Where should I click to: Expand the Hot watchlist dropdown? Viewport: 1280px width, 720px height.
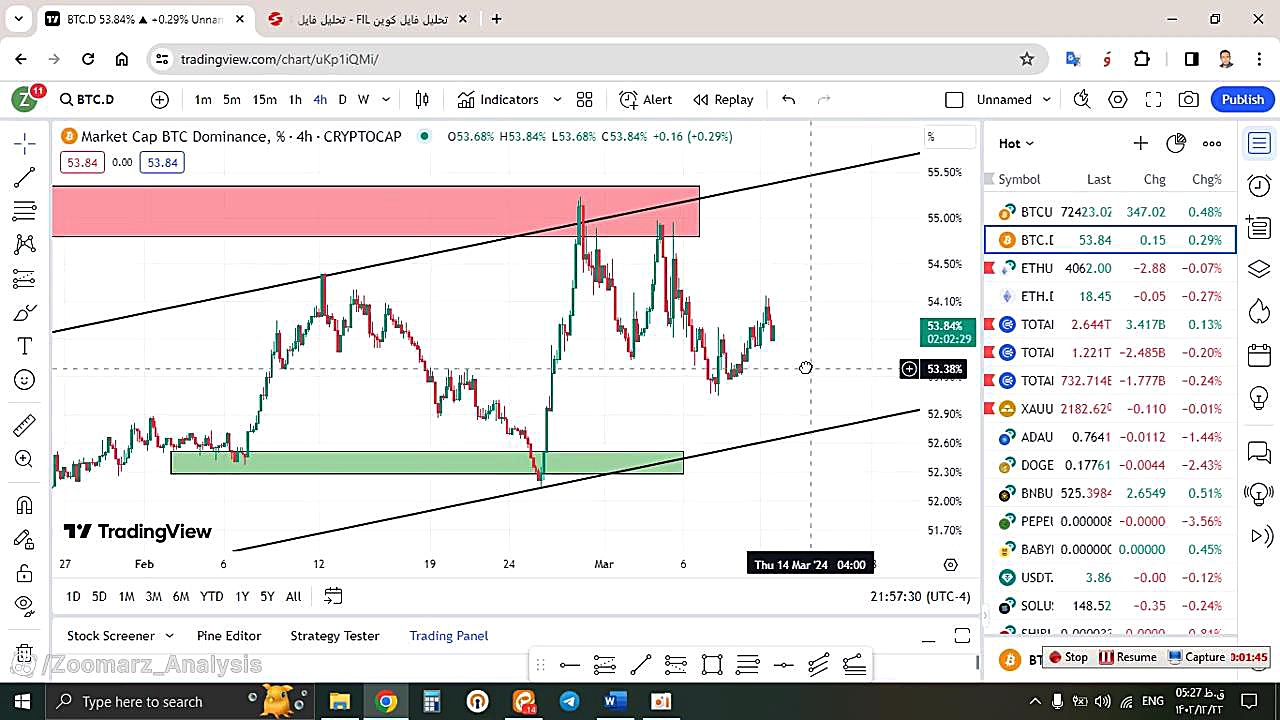[x=1017, y=143]
